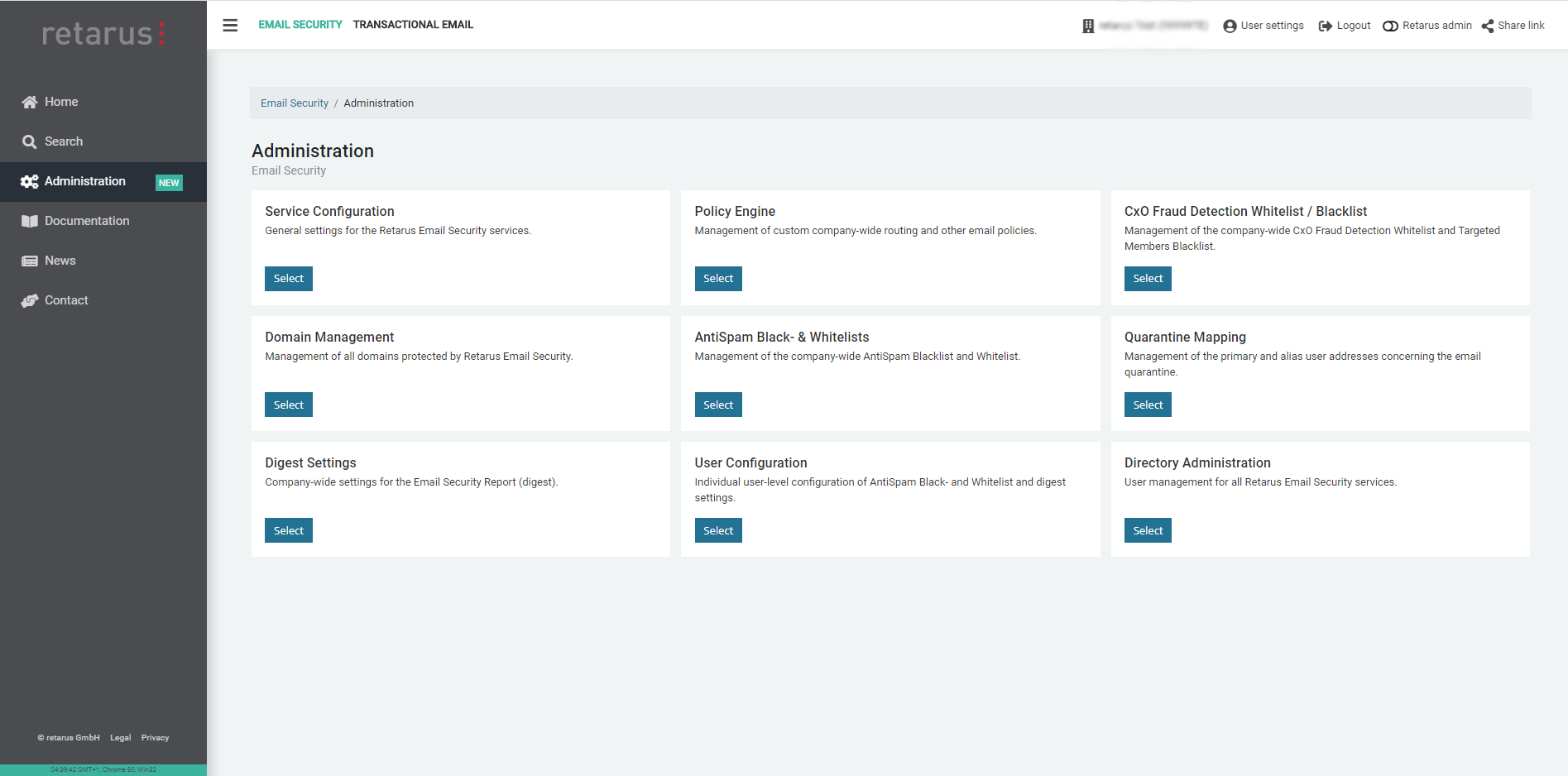This screenshot has width=1568, height=776.
Task: Click the Search magnifier icon
Action: pyautogui.click(x=30, y=141)
